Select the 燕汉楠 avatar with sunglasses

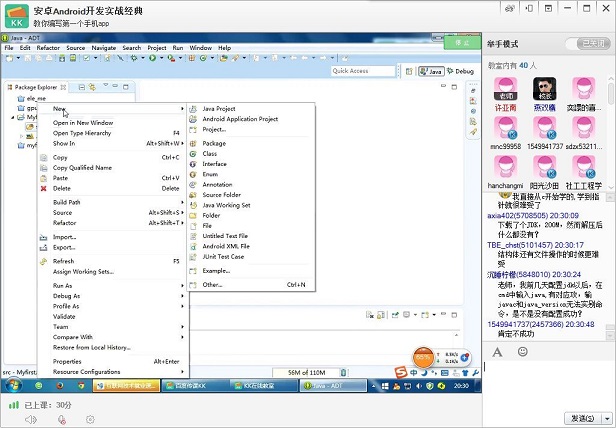point(544,89)
